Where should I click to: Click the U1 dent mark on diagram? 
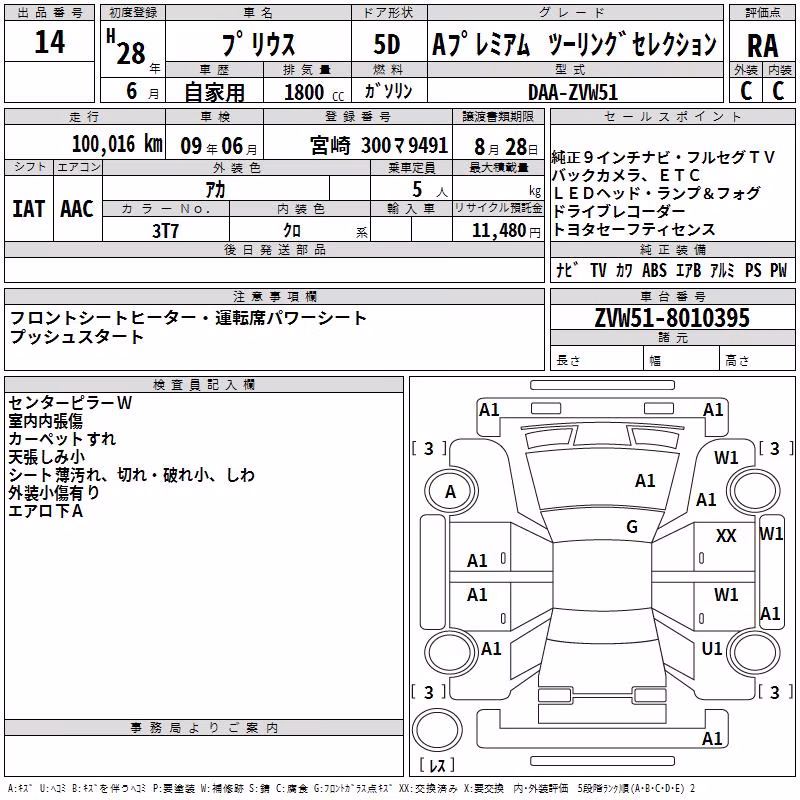712,649
